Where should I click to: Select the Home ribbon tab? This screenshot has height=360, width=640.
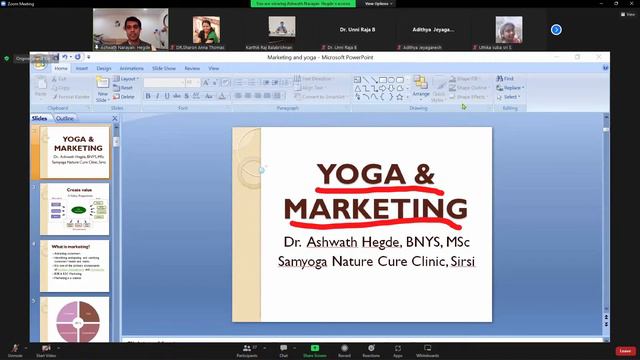tap(61, 68)
